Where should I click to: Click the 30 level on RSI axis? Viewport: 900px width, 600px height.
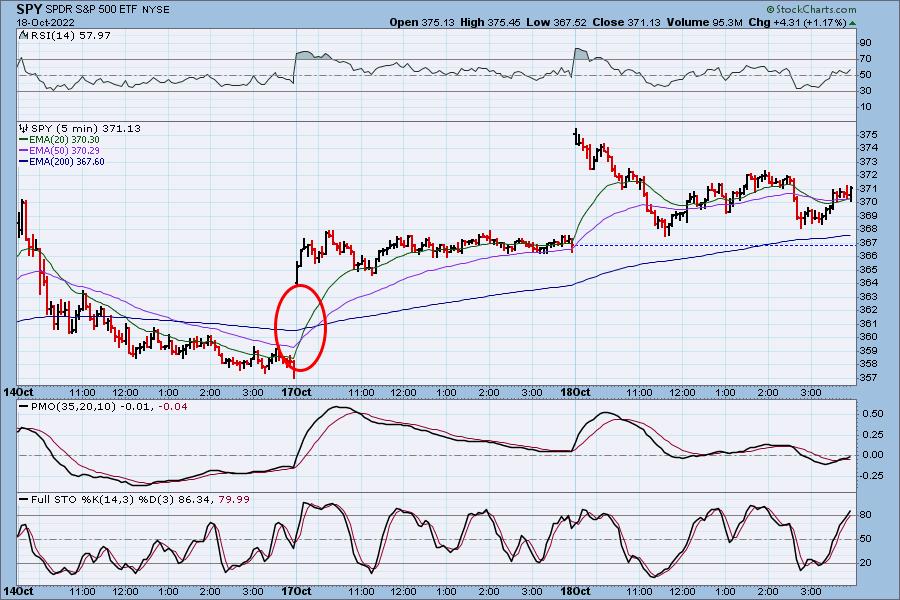point(865,91)
